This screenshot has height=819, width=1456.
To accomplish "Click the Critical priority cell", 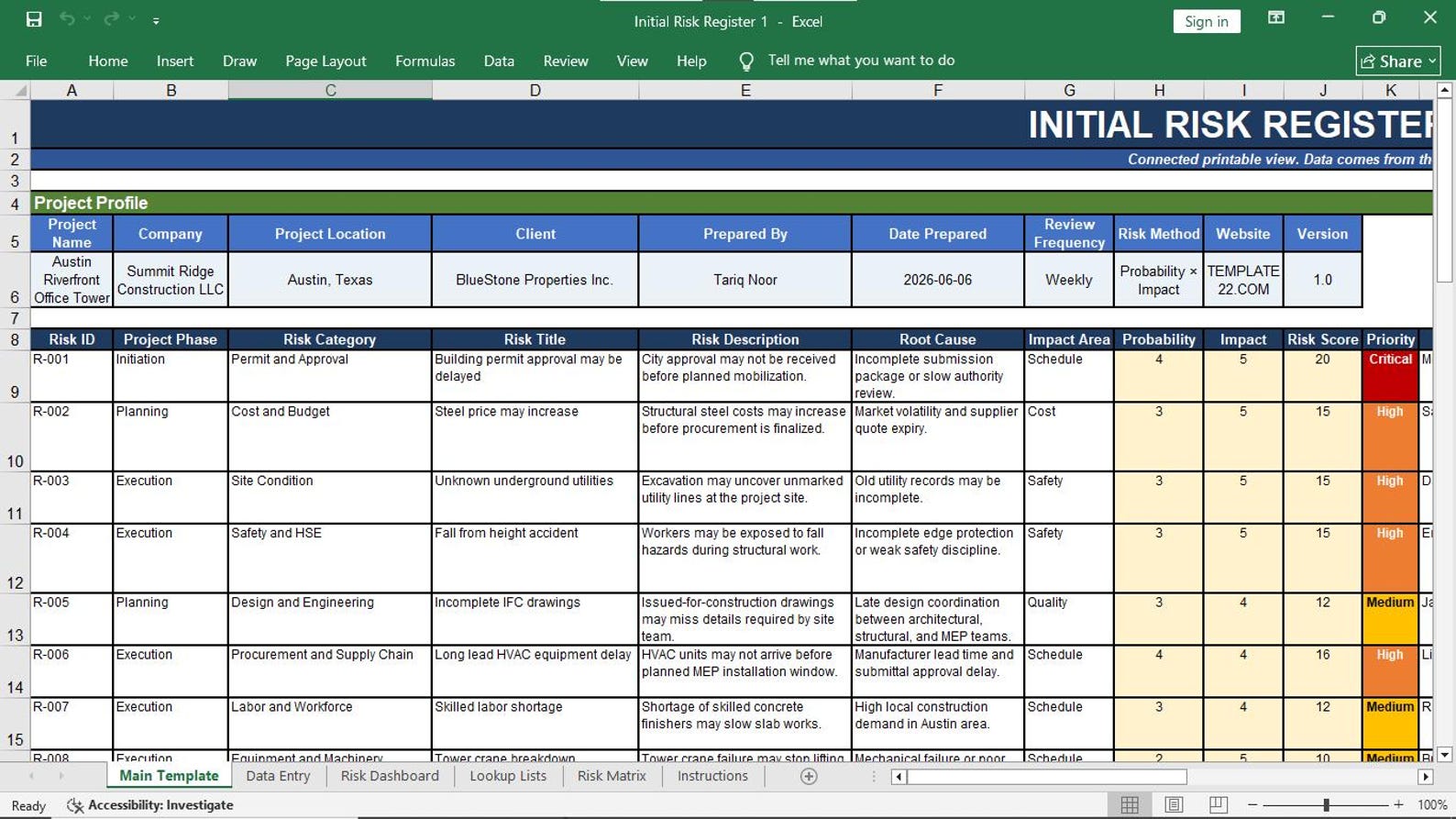I will point(1390,376).
